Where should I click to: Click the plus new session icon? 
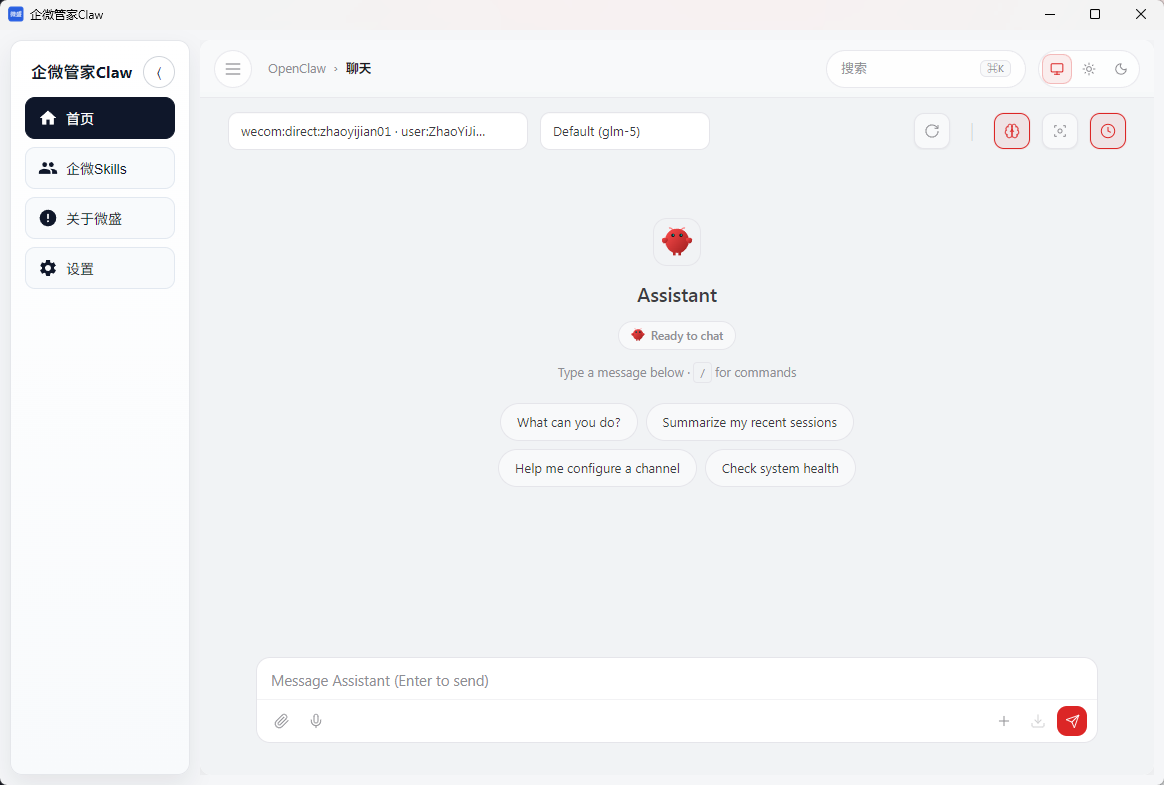(1004, 721)
